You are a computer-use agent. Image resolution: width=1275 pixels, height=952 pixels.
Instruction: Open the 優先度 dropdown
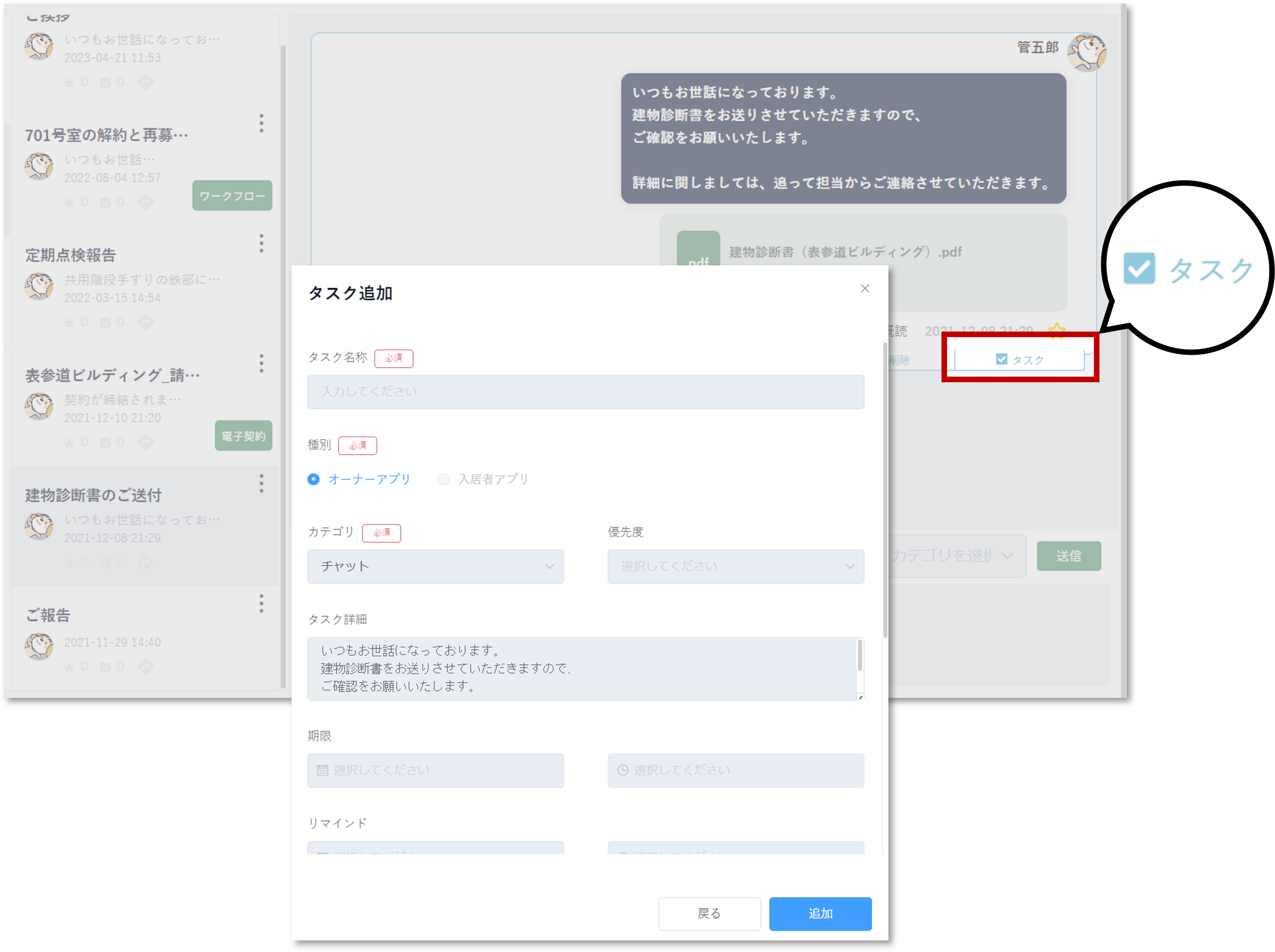click(735, 567)
